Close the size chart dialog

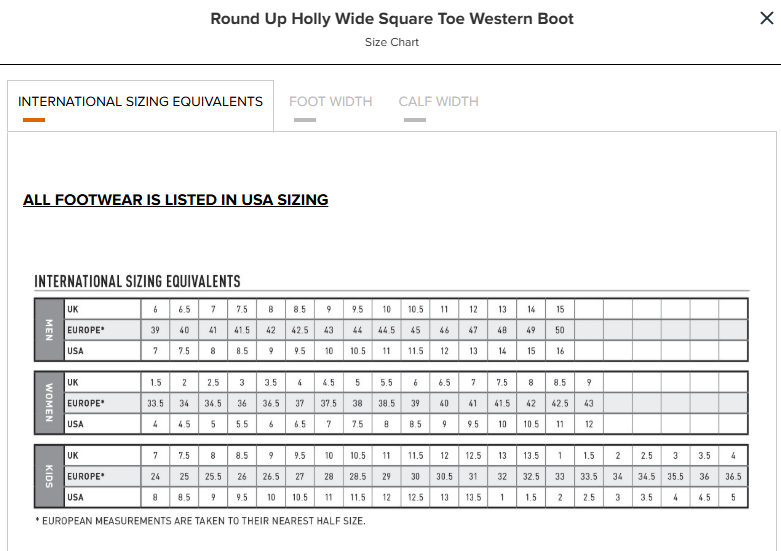[x=767, y=18]
